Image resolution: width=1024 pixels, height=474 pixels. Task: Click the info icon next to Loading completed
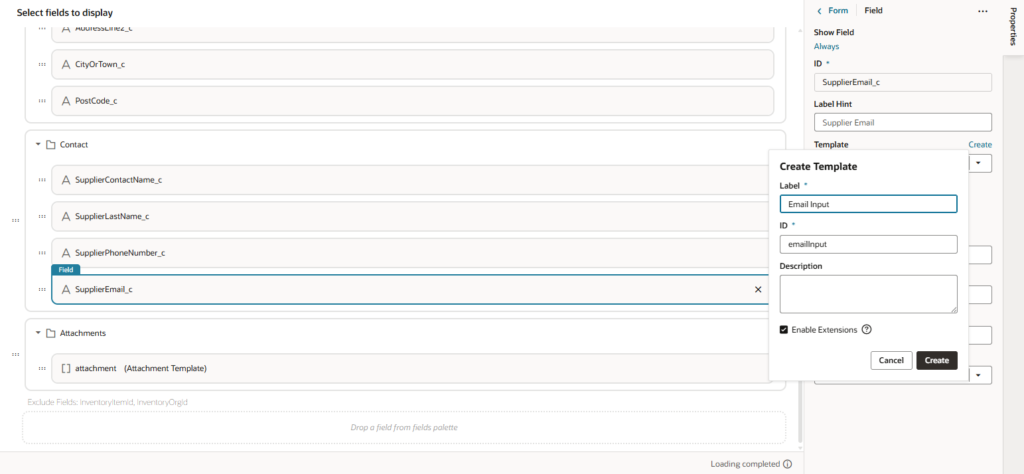click(x=787, y=464)
